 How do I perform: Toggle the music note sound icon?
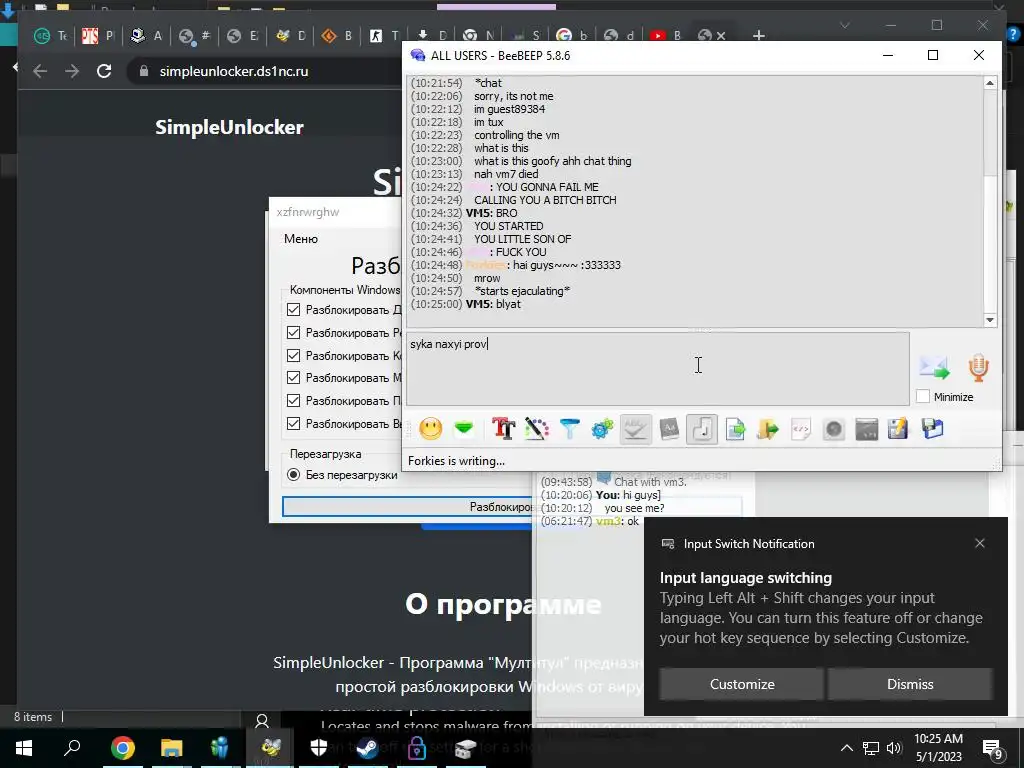click(702, 429)
